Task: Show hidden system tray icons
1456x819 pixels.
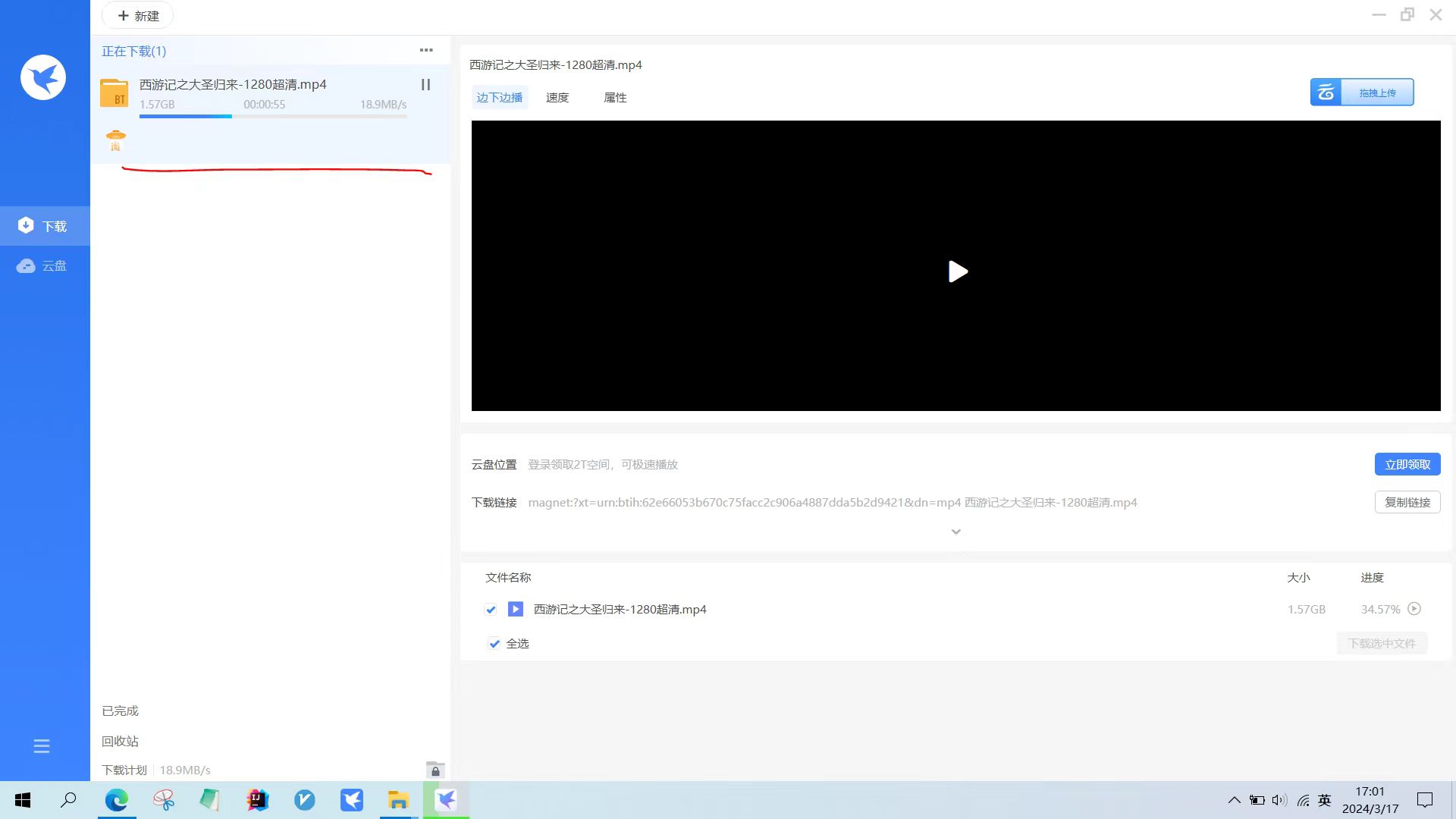Action: 1235,800
